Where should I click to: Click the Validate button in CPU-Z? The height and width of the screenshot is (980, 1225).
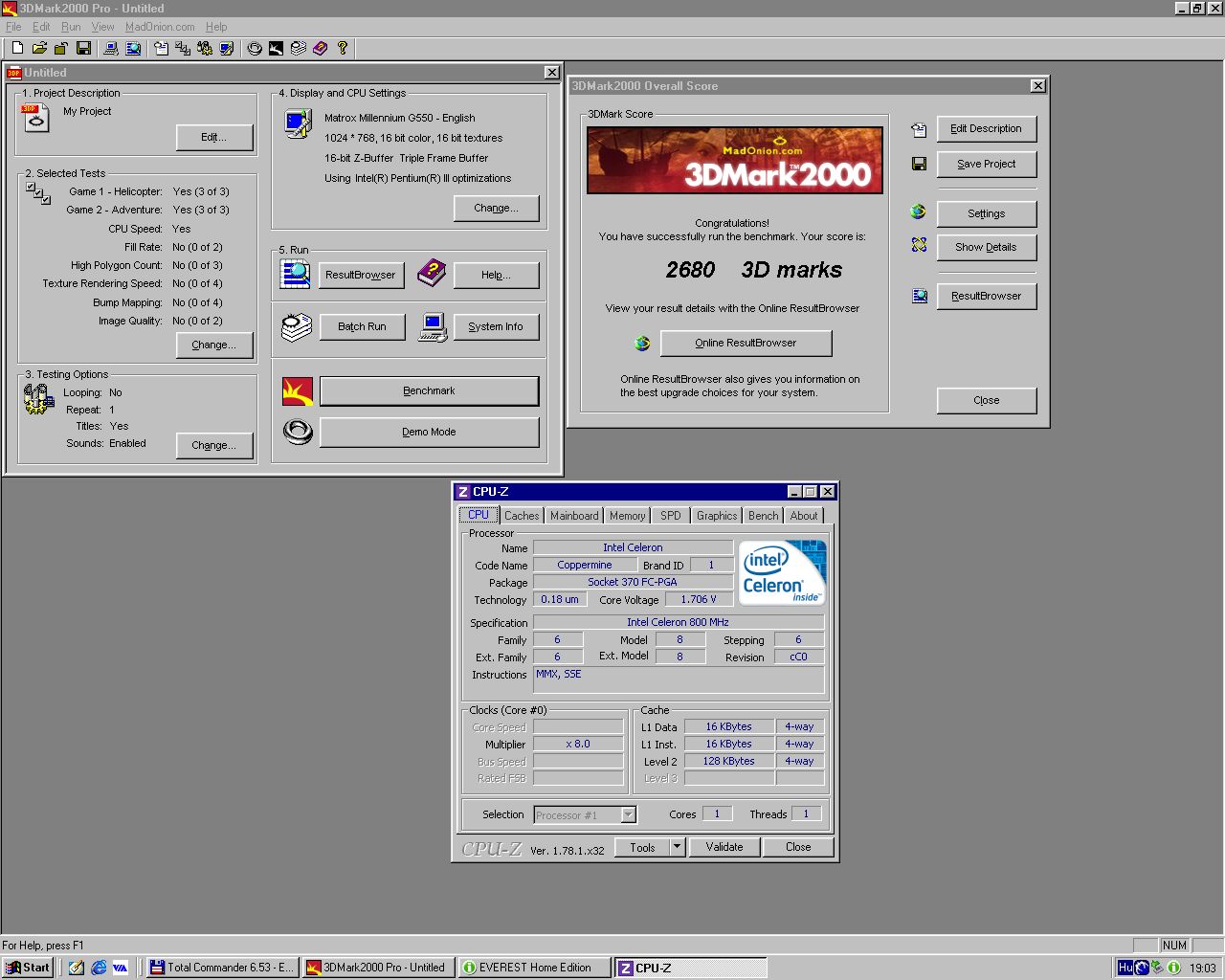(x=724, y=847)
